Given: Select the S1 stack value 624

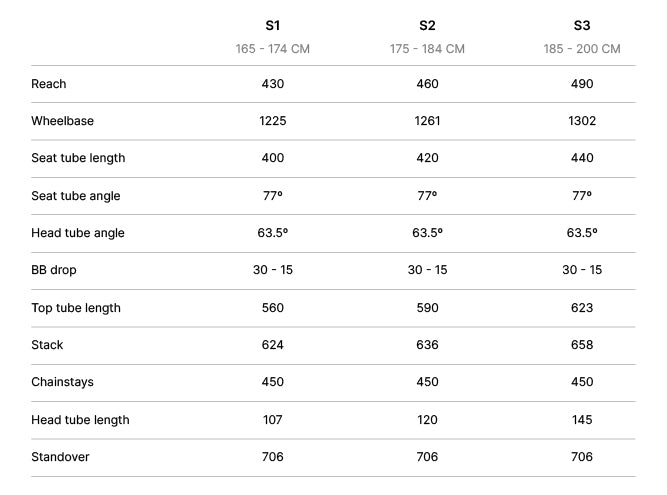Looking at the screenshot, I should click(x=273, y=345).
